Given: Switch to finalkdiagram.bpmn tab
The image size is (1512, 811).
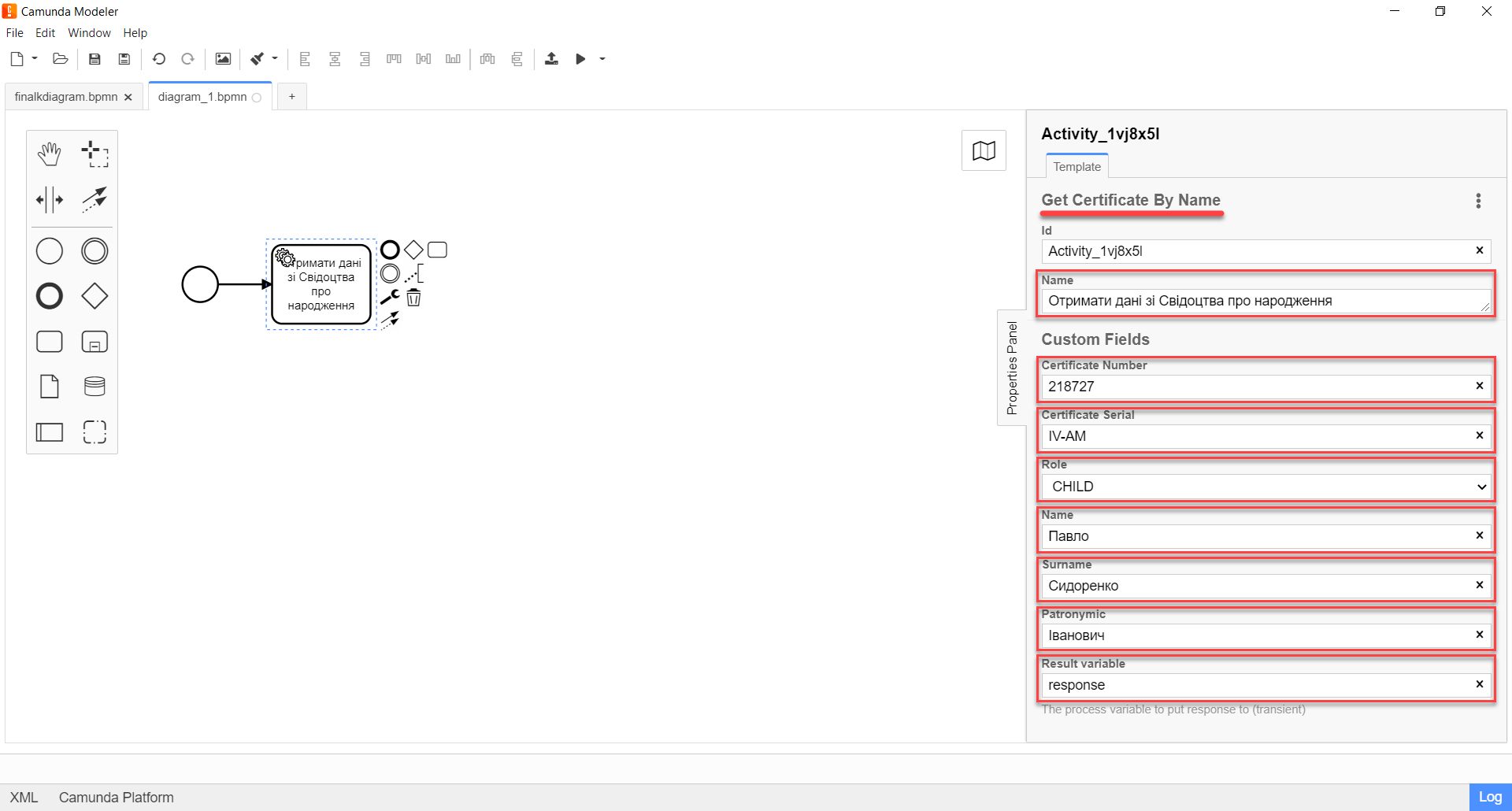Looking at the screenshot, I should click(x=66, y=97).
